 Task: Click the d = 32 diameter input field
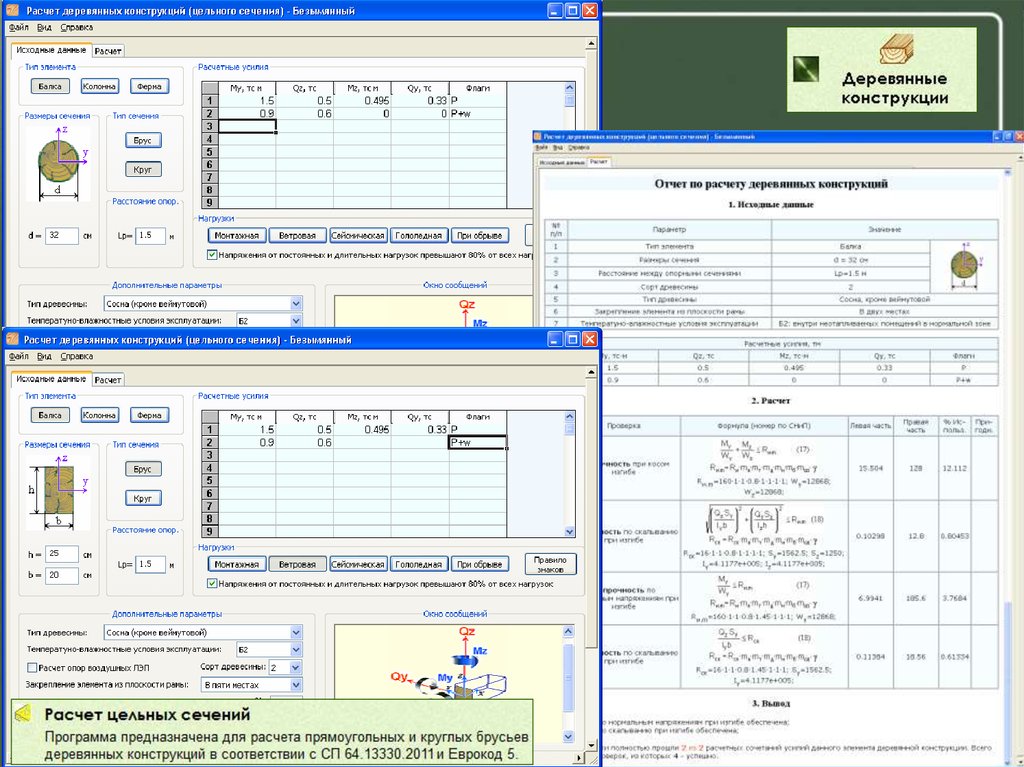click(x=64, y=236)
